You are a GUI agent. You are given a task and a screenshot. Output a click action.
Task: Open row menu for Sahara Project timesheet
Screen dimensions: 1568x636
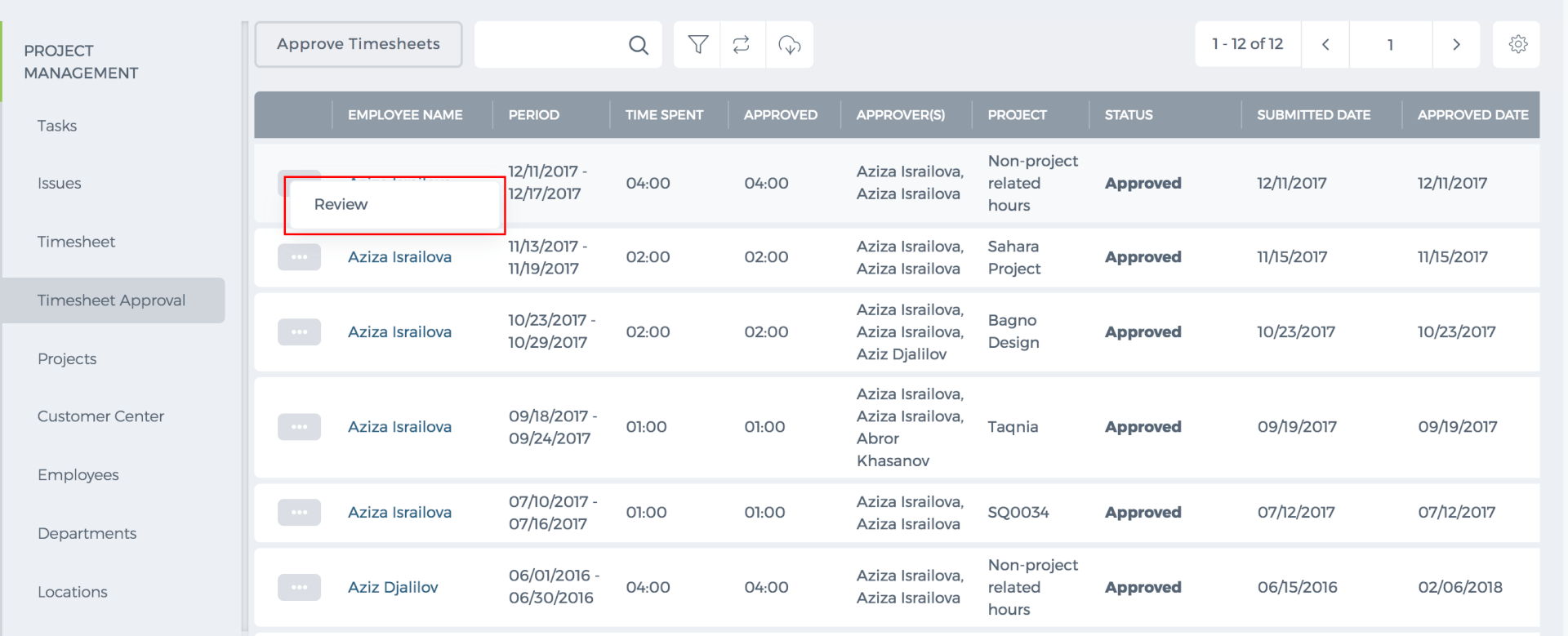(x=299, y=257)
